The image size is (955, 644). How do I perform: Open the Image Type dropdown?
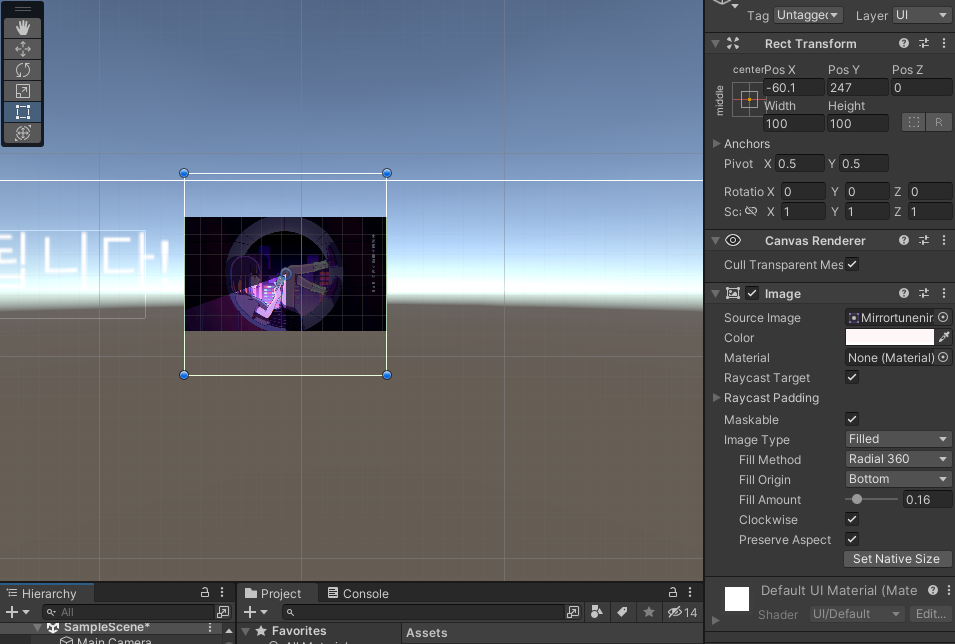(x=898, y=439)
